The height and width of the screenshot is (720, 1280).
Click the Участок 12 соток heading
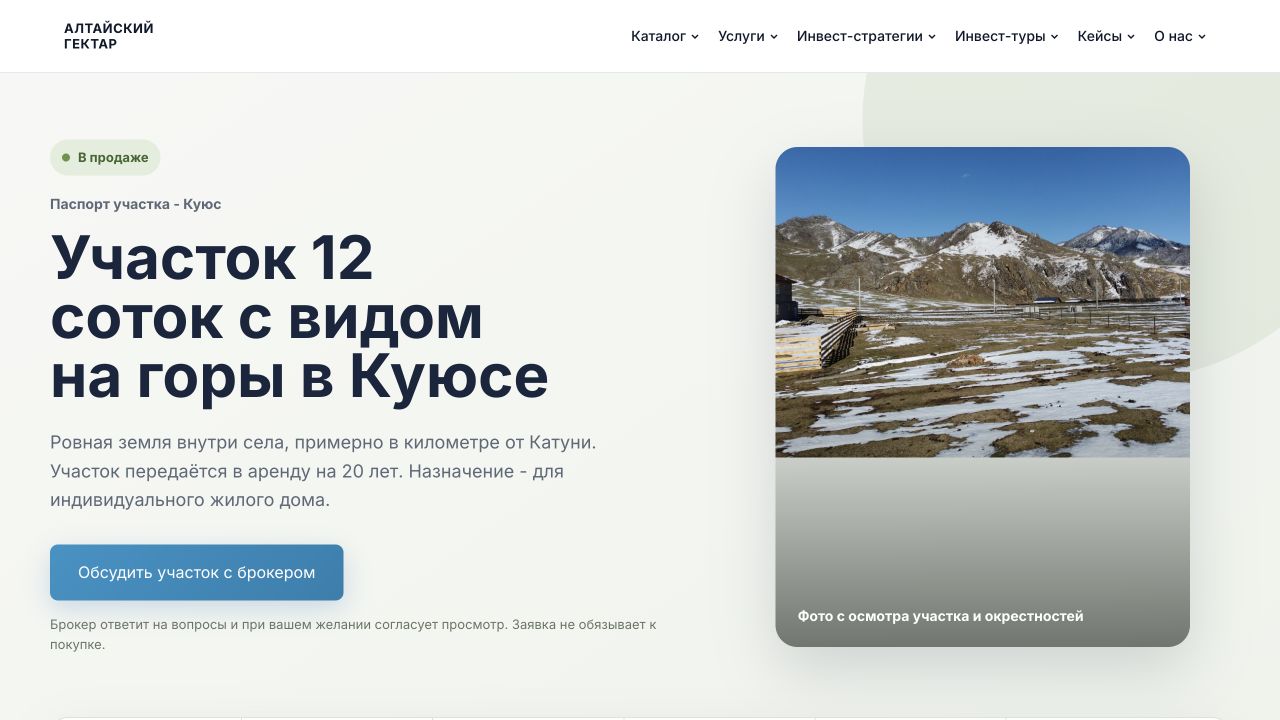tap(299, 317)
